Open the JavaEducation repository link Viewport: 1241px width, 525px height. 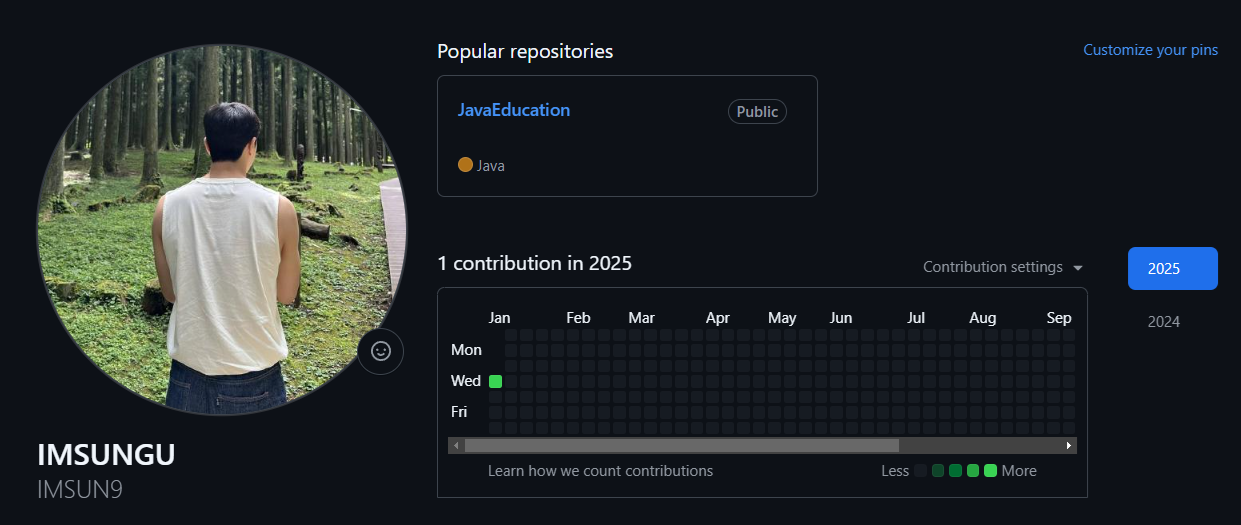[x=514, y=110]
